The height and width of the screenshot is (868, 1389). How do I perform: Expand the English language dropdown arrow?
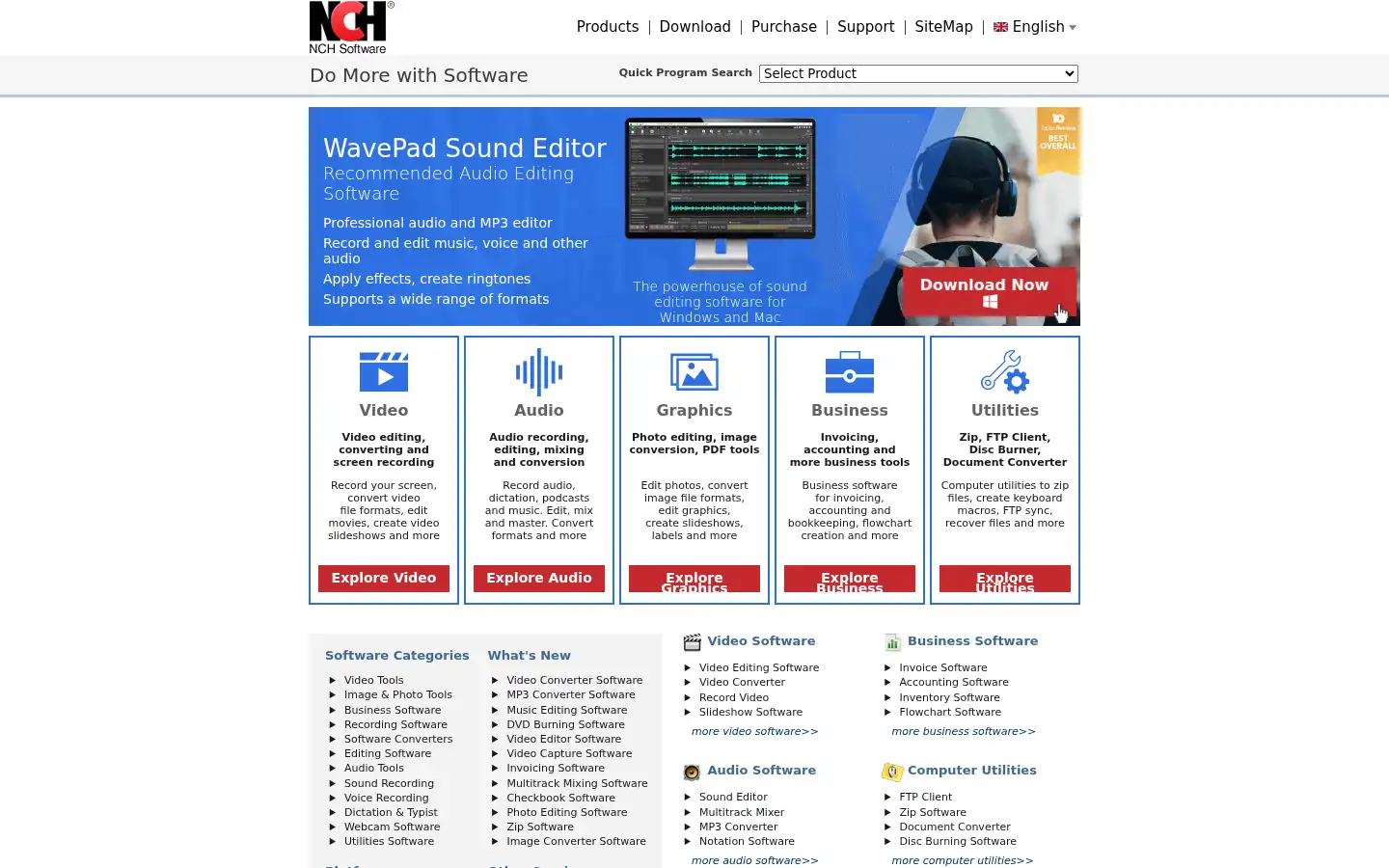click(x=1073, y=28)
